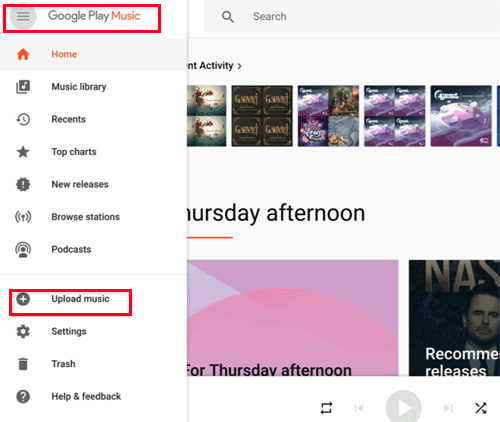The width and height of the screenshot is (500, 422).
Task: Open the Settings label
Action: 69,331
